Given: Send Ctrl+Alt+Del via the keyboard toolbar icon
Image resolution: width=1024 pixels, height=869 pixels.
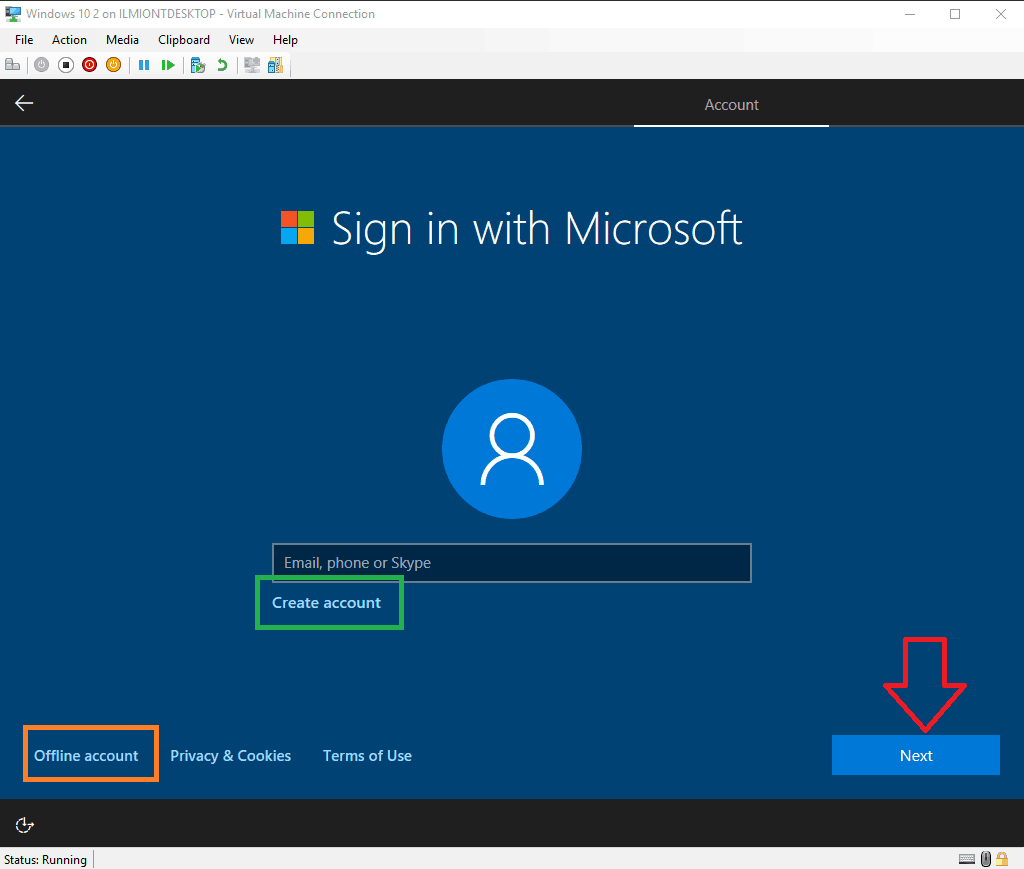Looking at the screenshot, I should tap(12, 65).
